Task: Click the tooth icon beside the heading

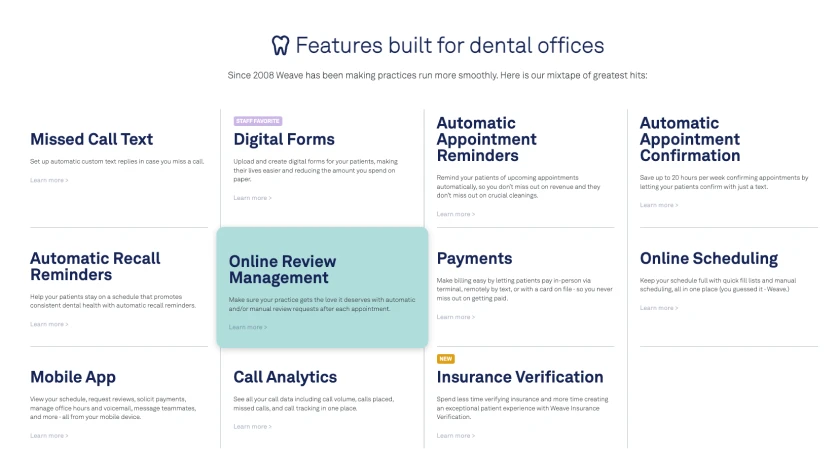Action: pos(280,46)
